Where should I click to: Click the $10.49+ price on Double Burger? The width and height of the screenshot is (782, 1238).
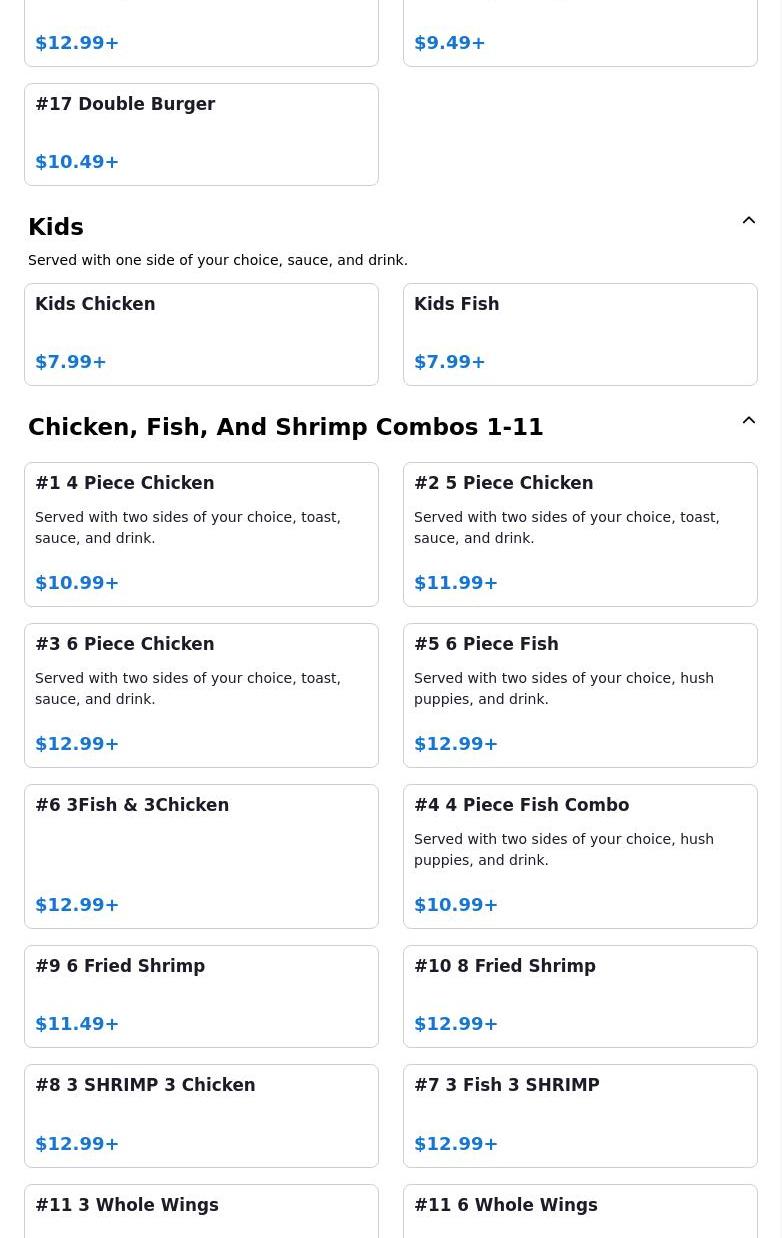(77, 162)
